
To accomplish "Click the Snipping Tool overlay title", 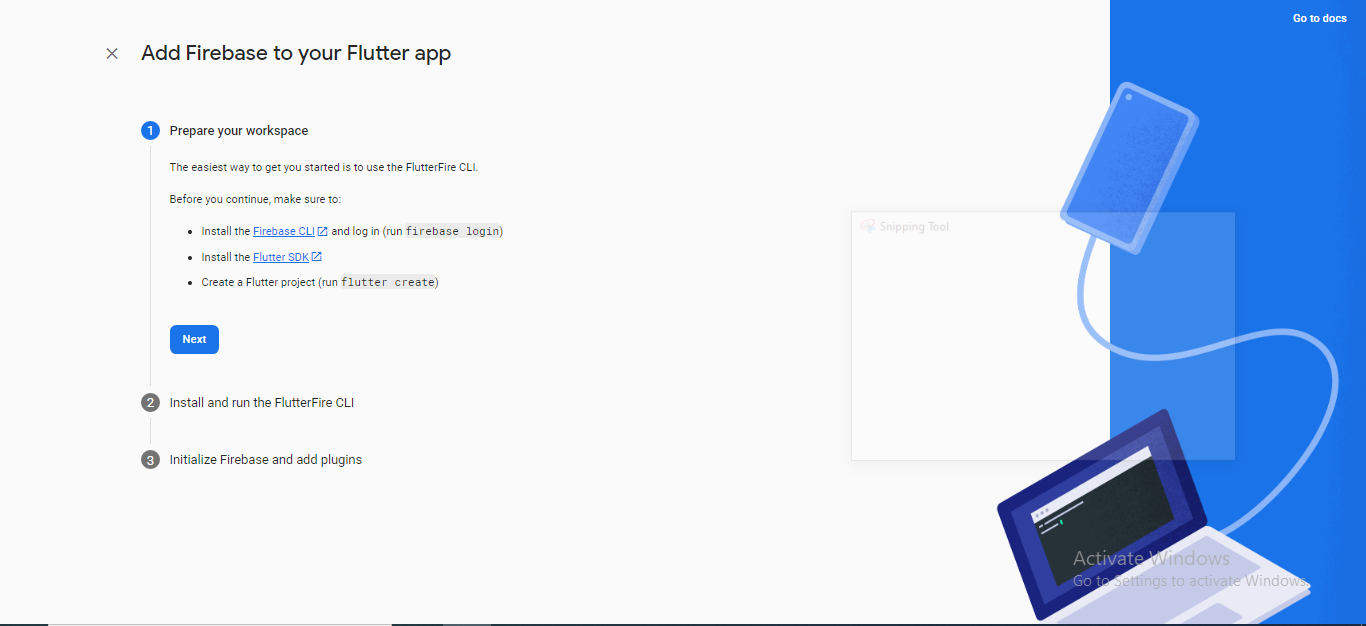I will (914, 227).
